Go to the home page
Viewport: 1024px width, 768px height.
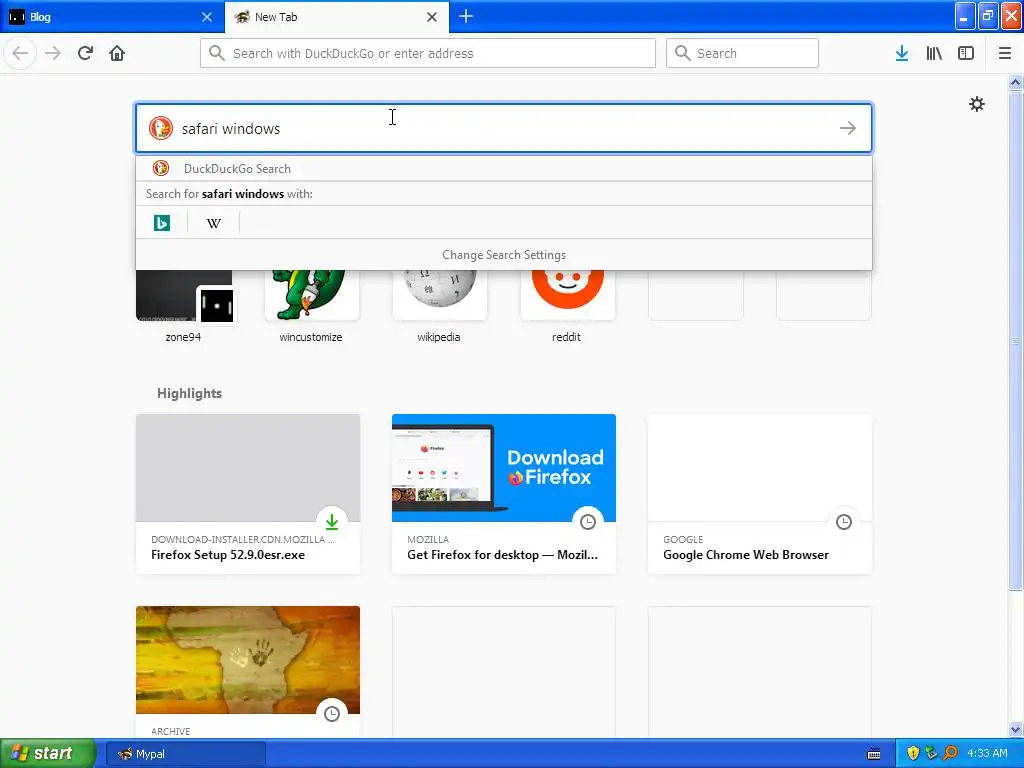(x=117, y=53)
